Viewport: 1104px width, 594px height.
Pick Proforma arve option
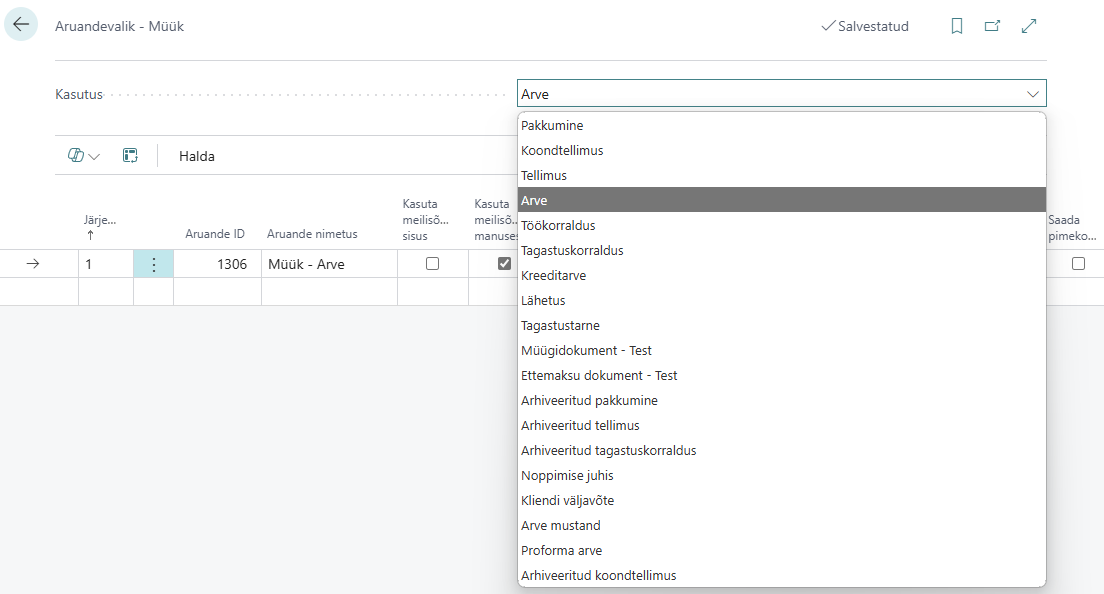pos(782,550)
